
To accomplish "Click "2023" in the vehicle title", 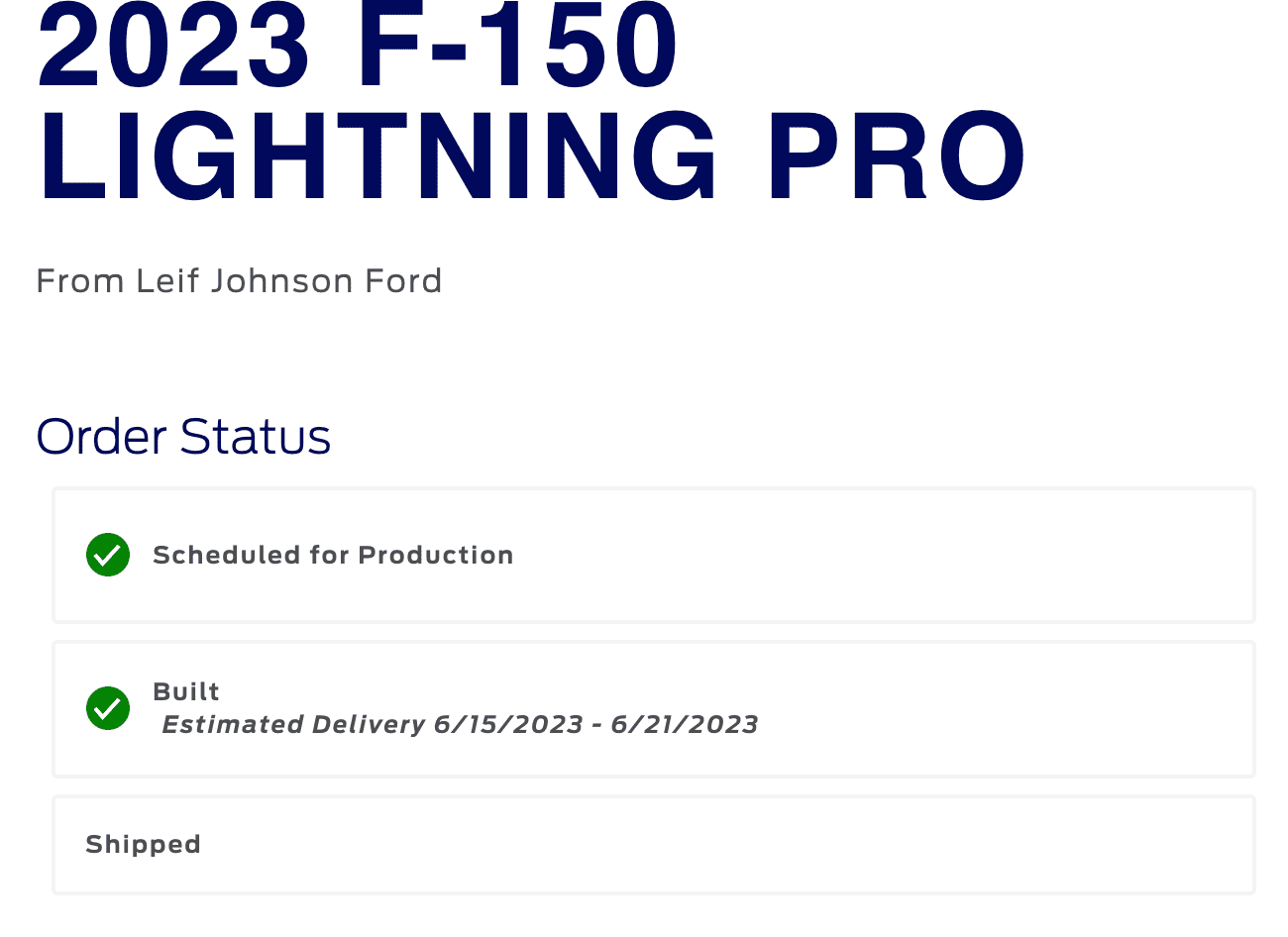I will [173, 45].
